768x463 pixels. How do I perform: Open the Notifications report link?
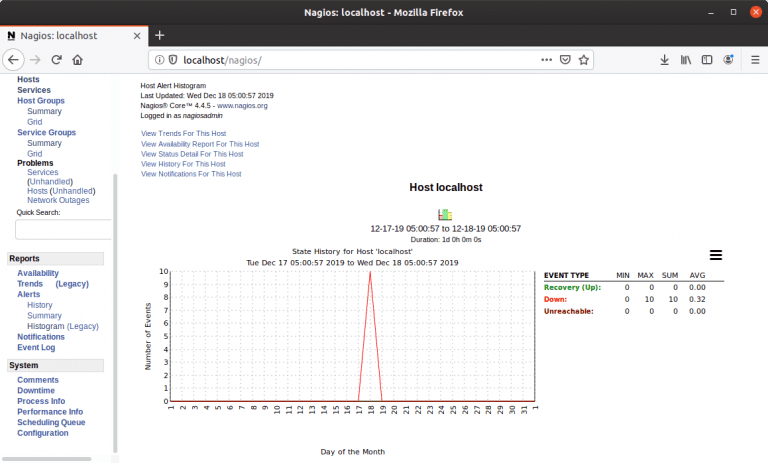pyautogui.click(x=41, y=337)
